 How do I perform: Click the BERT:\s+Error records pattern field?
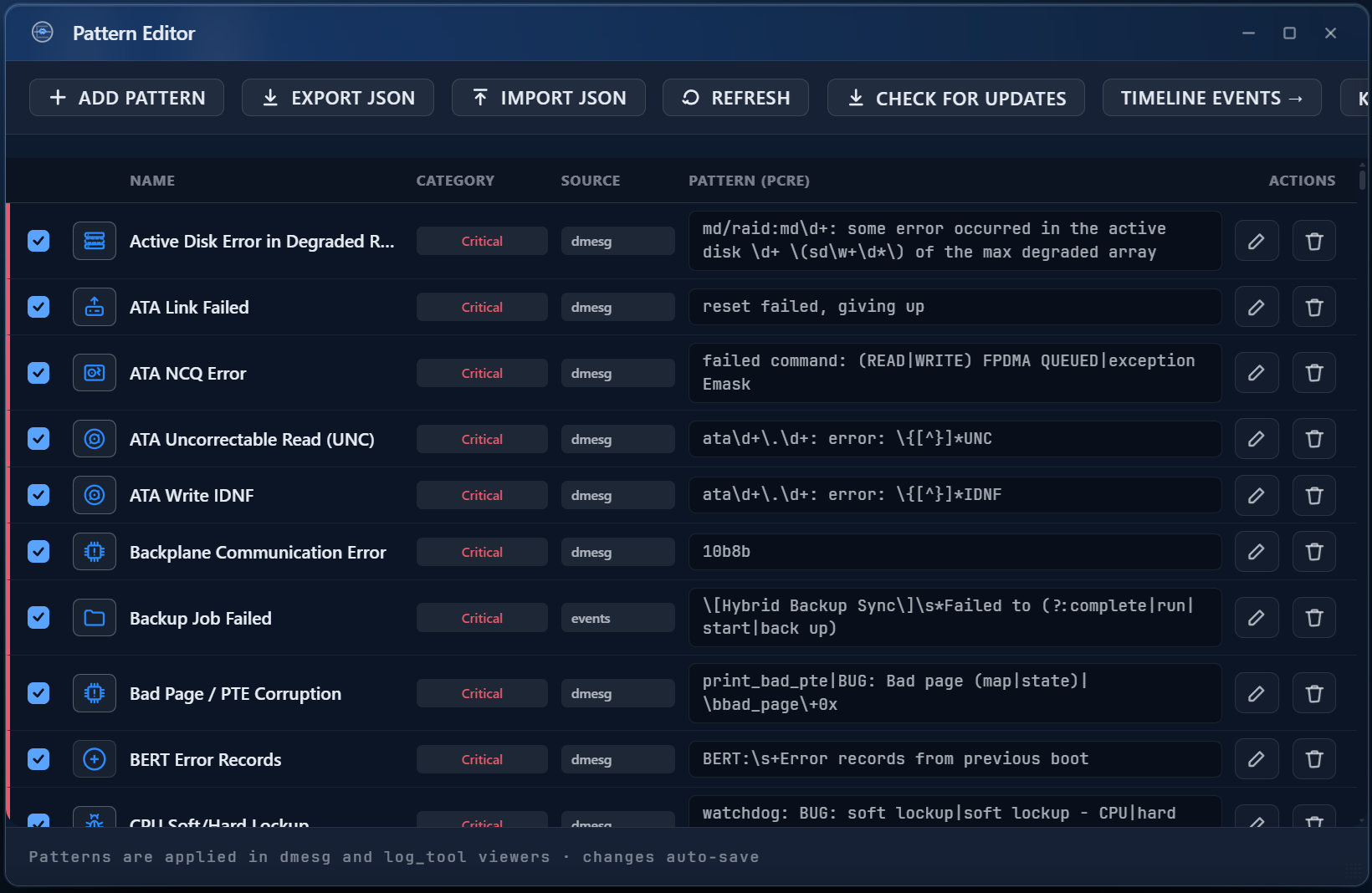(x=955, y=759)
